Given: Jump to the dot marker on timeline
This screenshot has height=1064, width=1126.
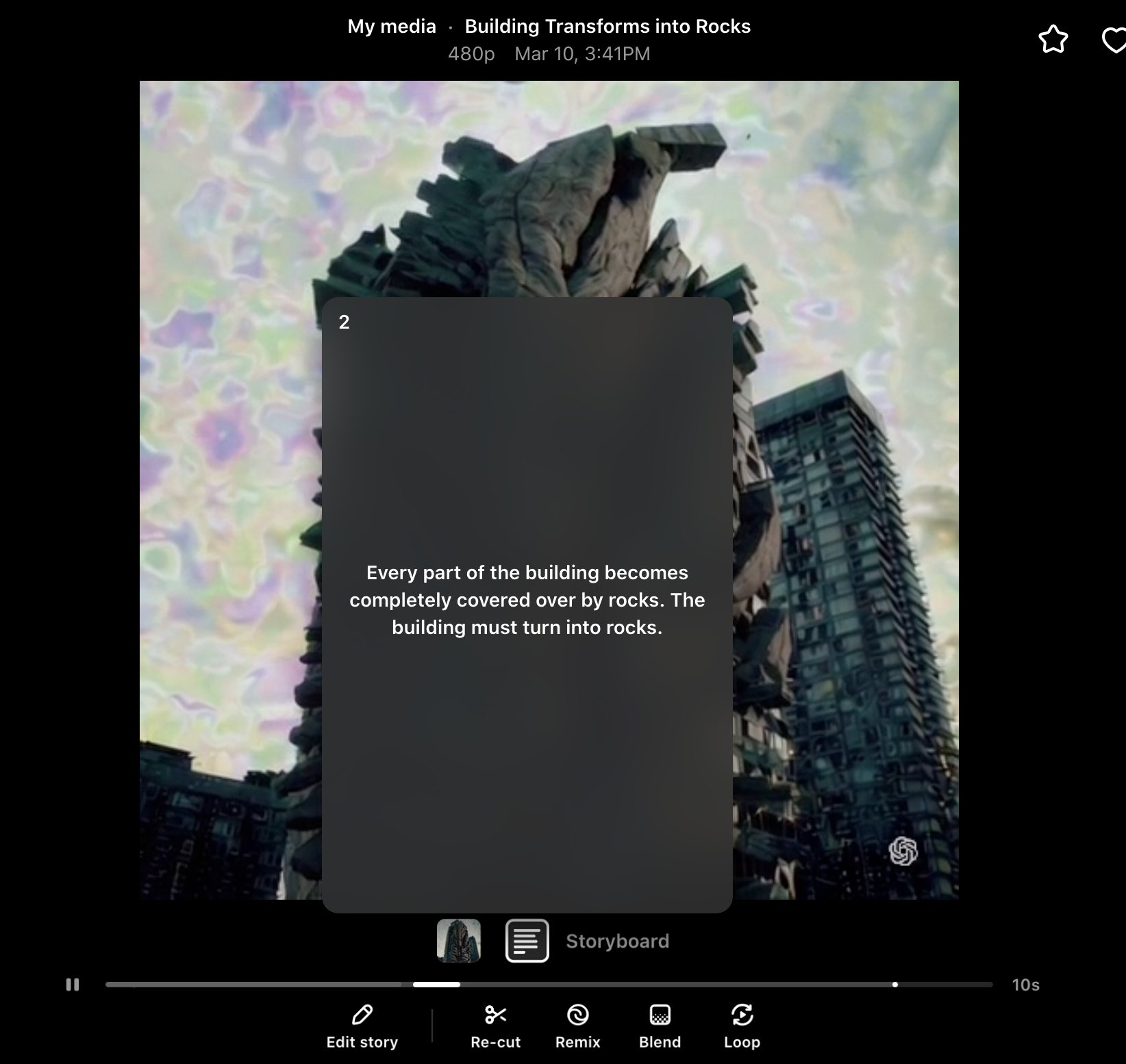Looking at the screenshot, I should pyautogui.click(x=895, y=985).
